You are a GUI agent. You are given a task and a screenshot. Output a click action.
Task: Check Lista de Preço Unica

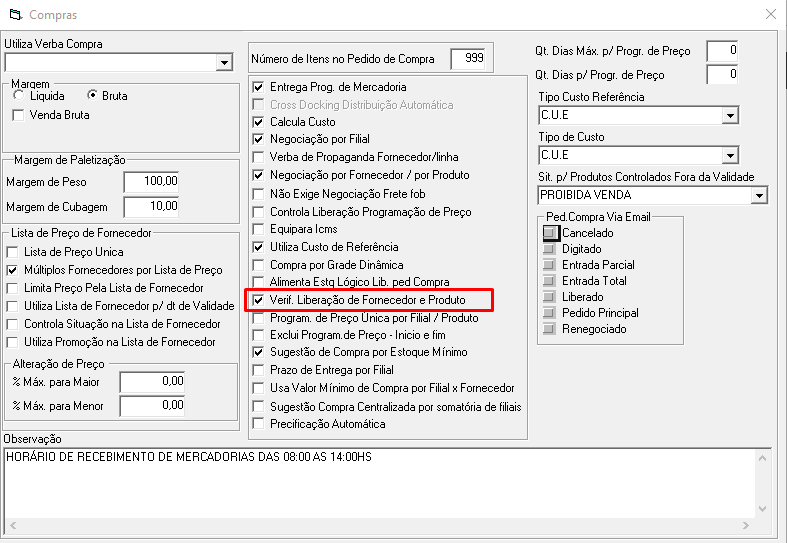click(x=13, y=252)
